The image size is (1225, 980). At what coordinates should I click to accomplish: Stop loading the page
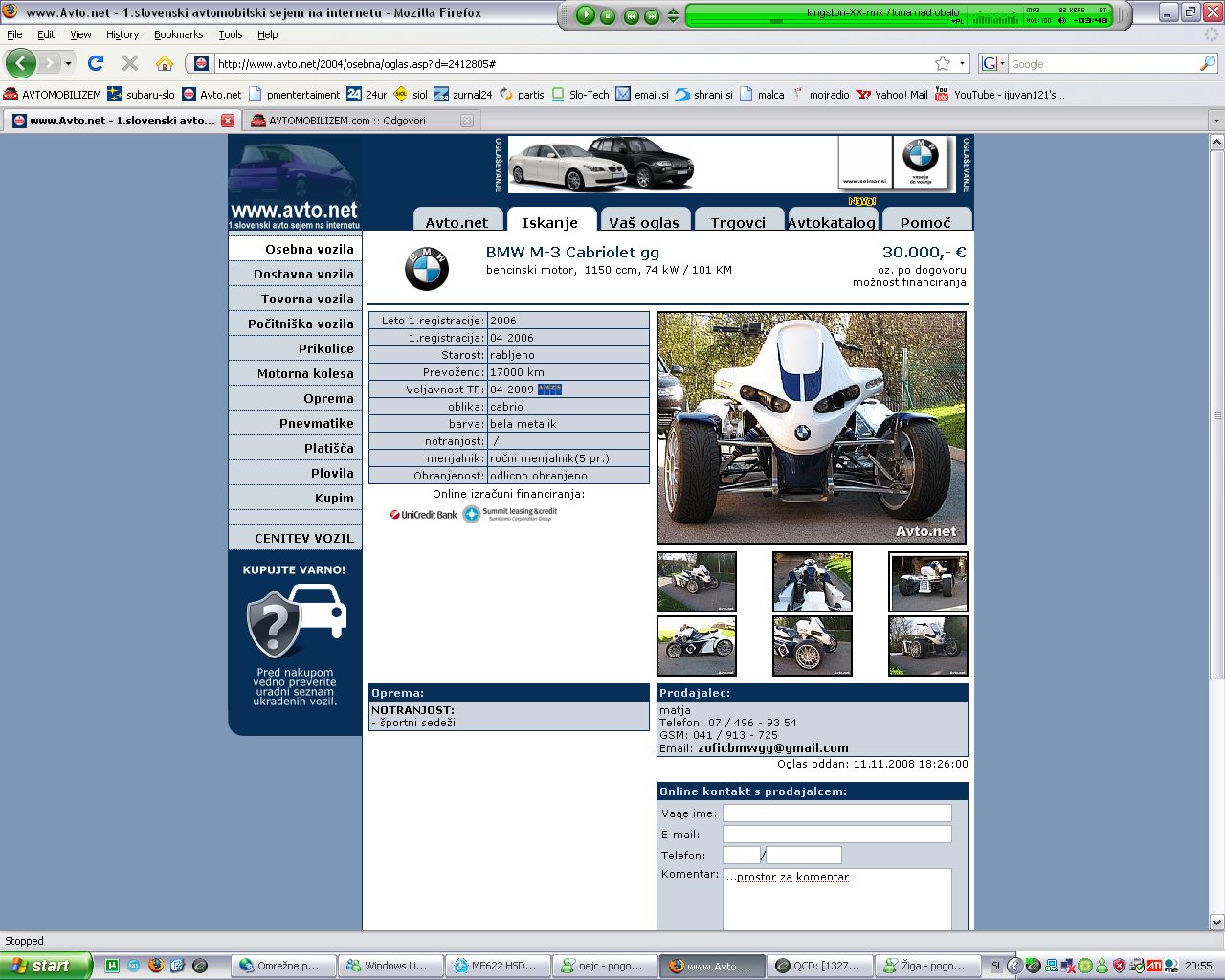pos(130,63)
